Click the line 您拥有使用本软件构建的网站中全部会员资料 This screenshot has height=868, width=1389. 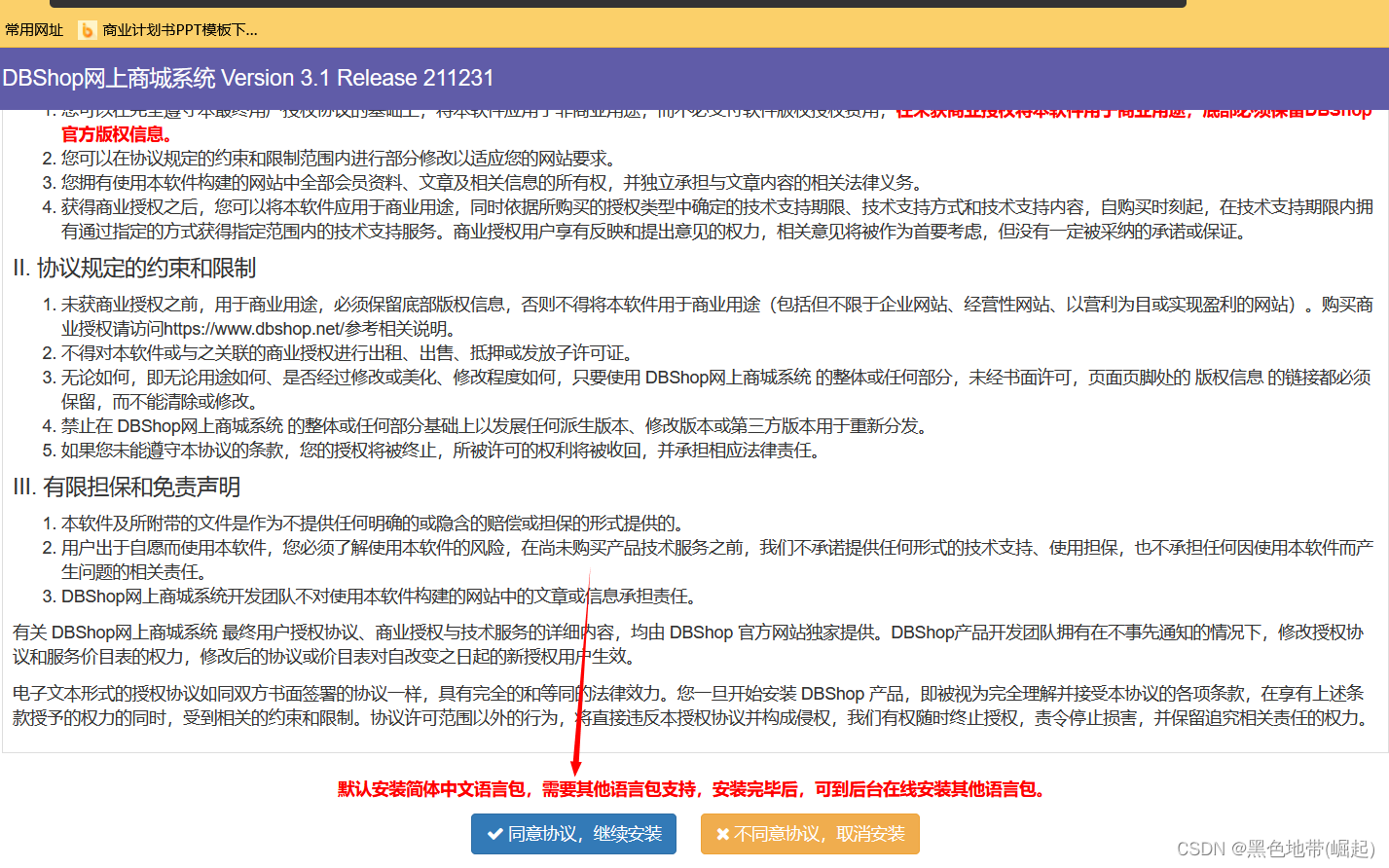492,183
